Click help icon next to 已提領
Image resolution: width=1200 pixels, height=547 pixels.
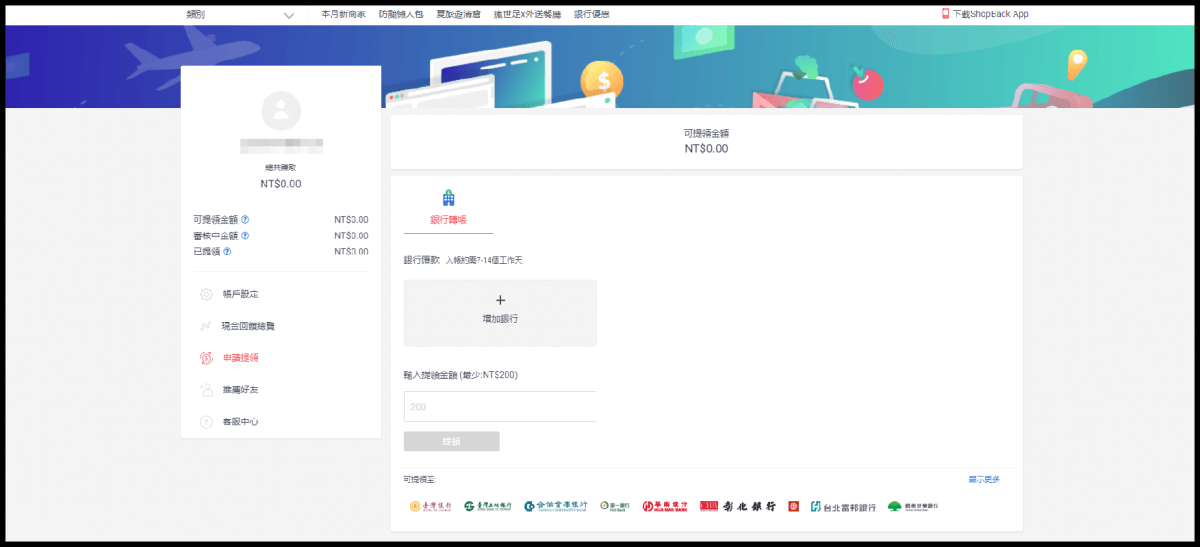227,251
